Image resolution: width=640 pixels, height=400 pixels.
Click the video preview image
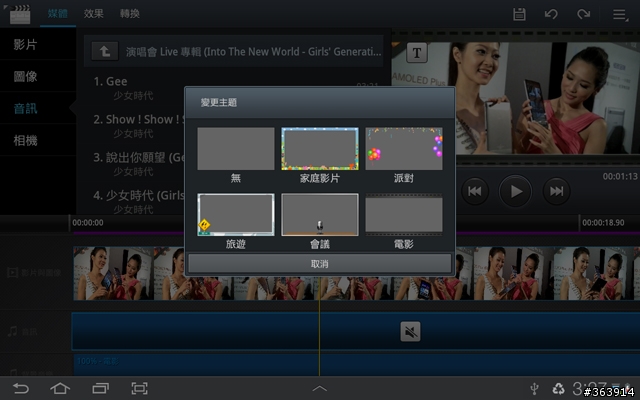click(x=516, y=98)
